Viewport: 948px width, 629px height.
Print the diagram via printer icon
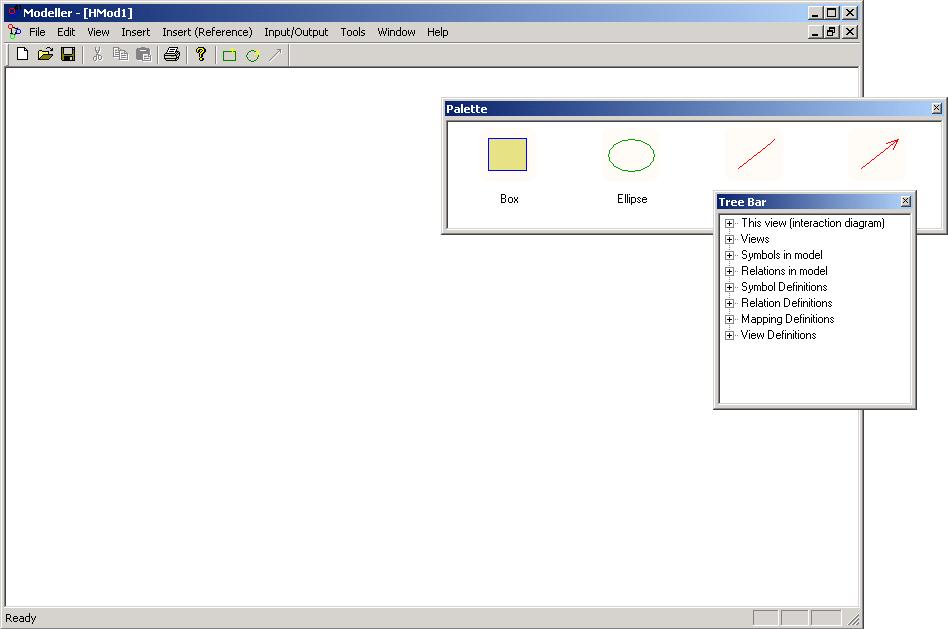tap(172, 54)
